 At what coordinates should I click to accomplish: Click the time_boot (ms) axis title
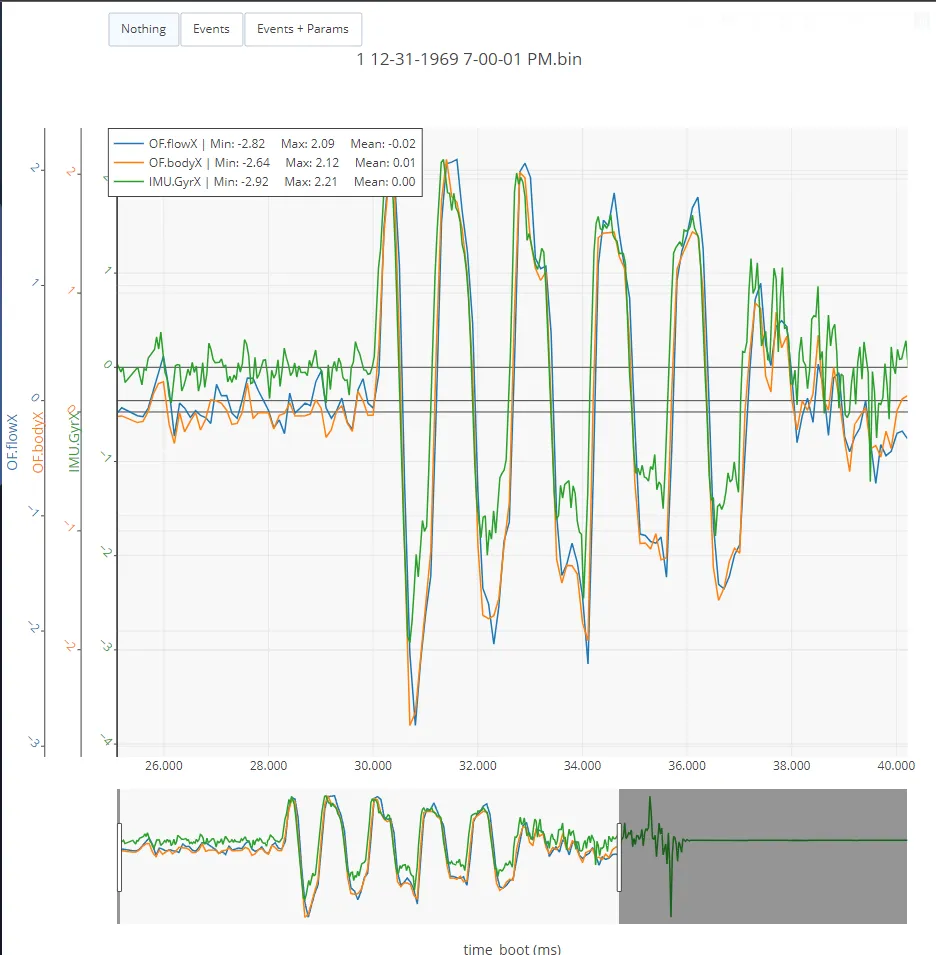pos(512,949)
